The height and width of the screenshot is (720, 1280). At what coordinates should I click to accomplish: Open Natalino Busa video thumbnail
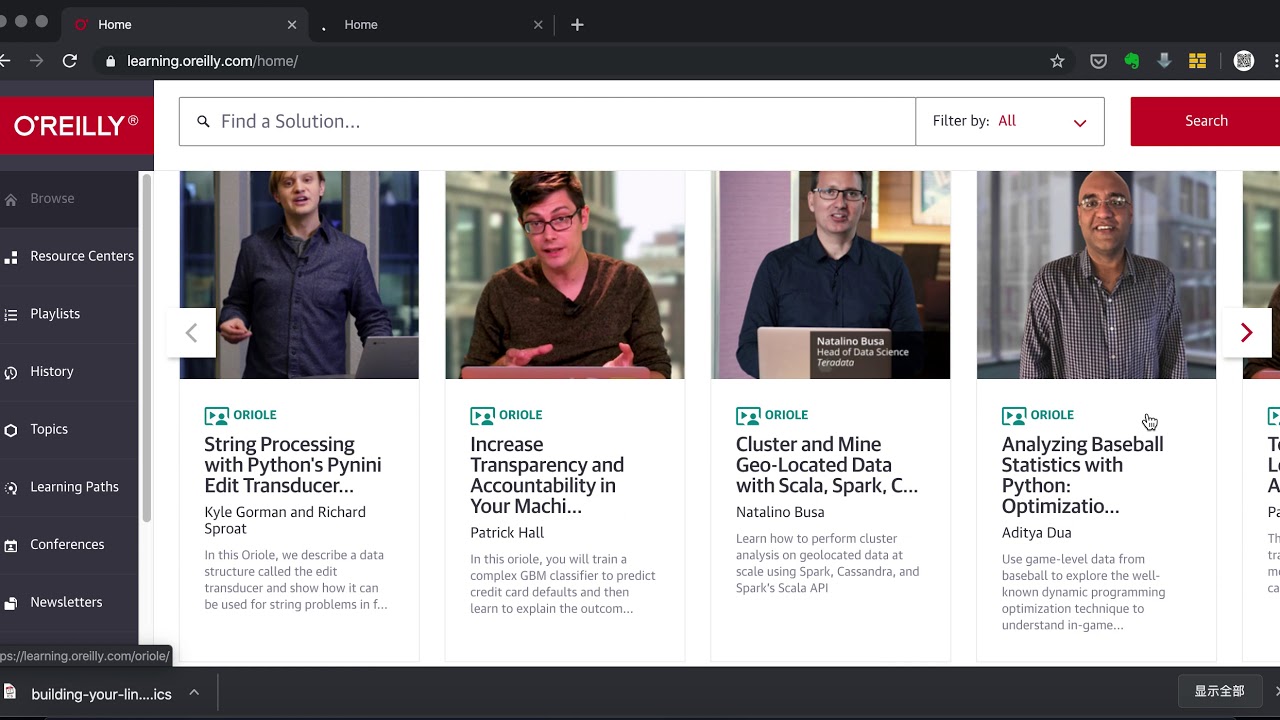point(830,275)
